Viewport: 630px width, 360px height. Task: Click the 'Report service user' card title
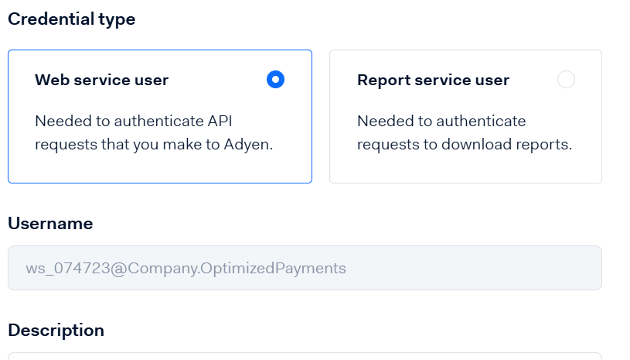[433, 80]
